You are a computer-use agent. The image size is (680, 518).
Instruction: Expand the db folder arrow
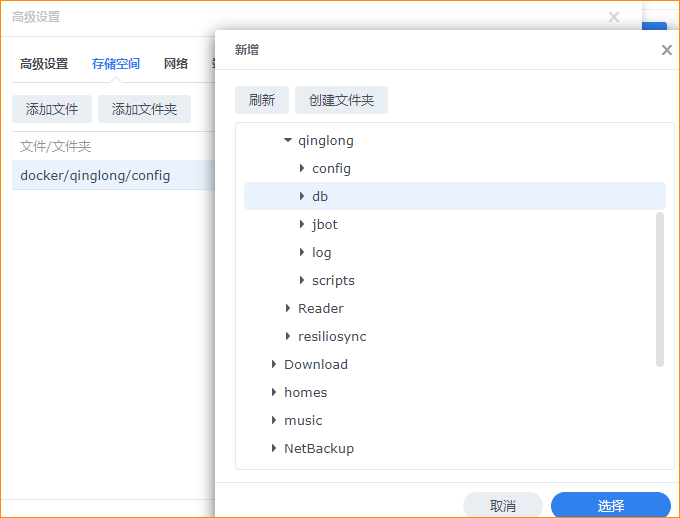302,197
